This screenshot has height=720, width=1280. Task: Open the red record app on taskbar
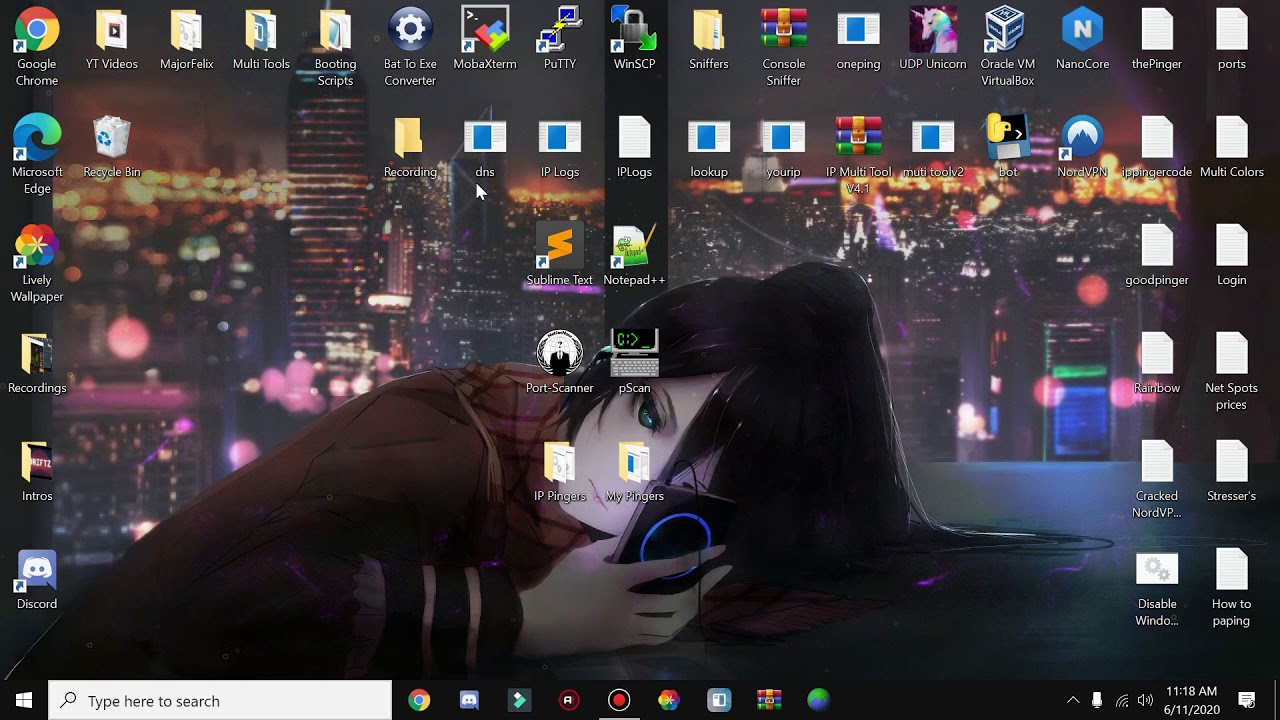pyautogui.click(x=619, y=700)
